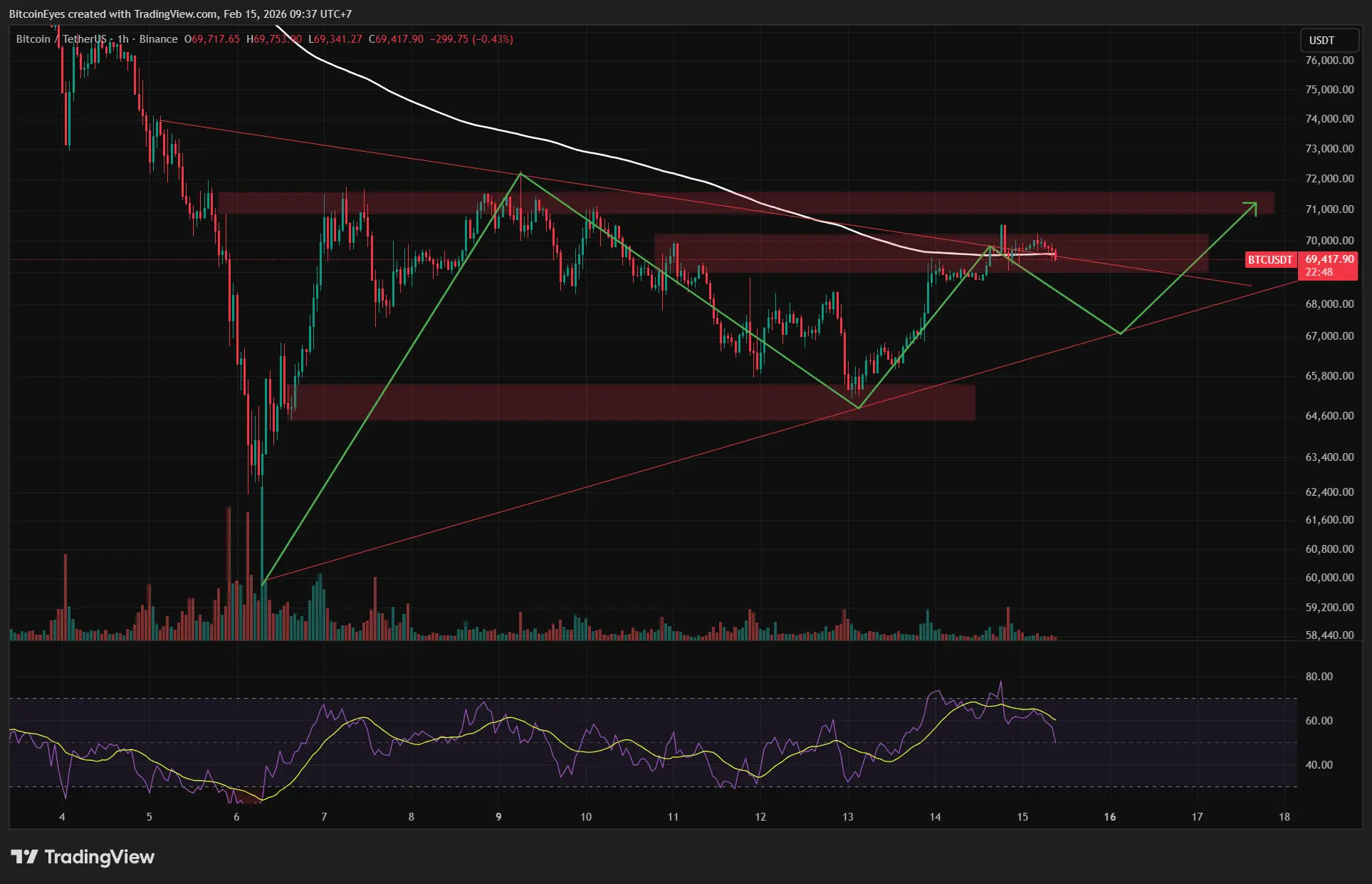
Task: Click the 58,440.00 bottom price label
Action: click(1329, 635)
